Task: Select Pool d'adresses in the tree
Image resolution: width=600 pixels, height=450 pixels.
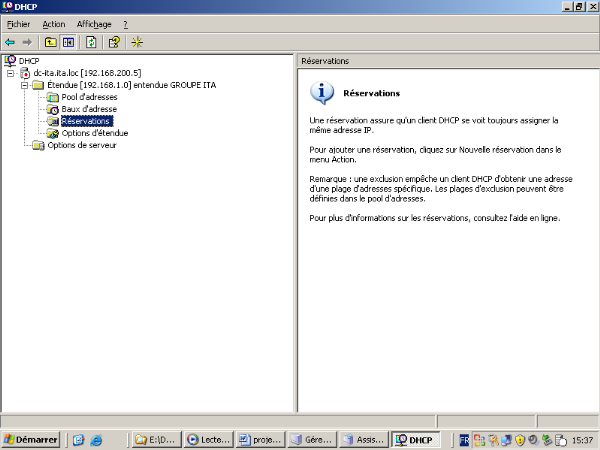Action: tap(89, 97)
